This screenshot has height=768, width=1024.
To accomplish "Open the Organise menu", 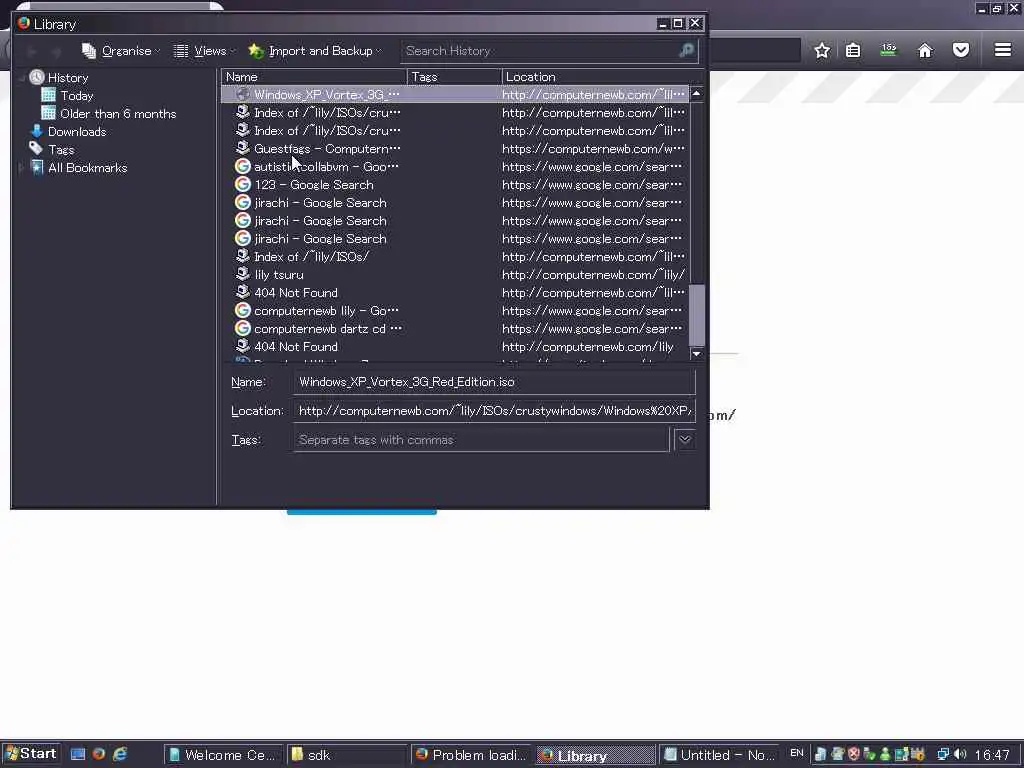I will pos(121,51).
